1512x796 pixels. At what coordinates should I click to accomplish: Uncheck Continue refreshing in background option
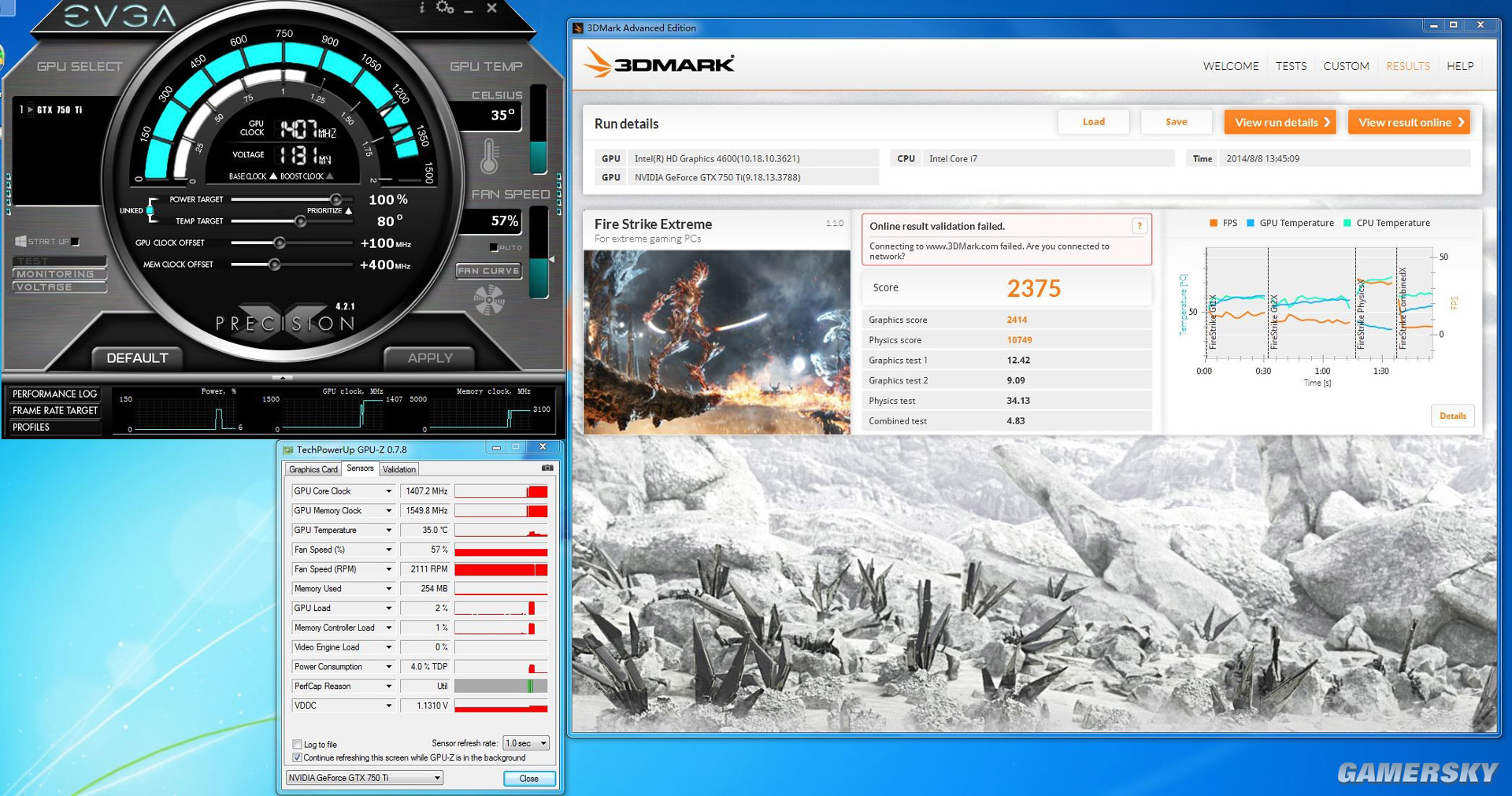coord(297,757)
